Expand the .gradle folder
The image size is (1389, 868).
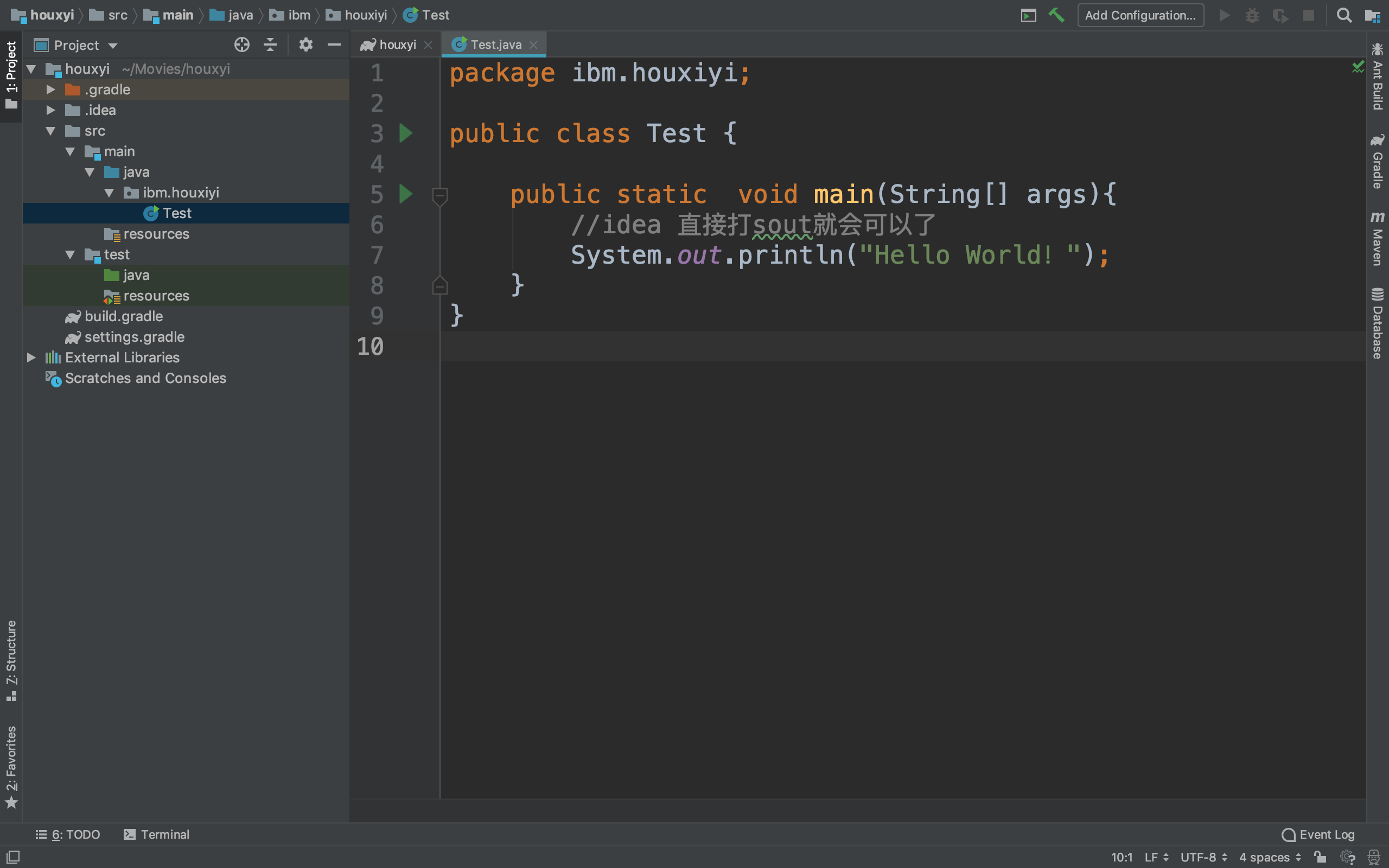point(50,90)
